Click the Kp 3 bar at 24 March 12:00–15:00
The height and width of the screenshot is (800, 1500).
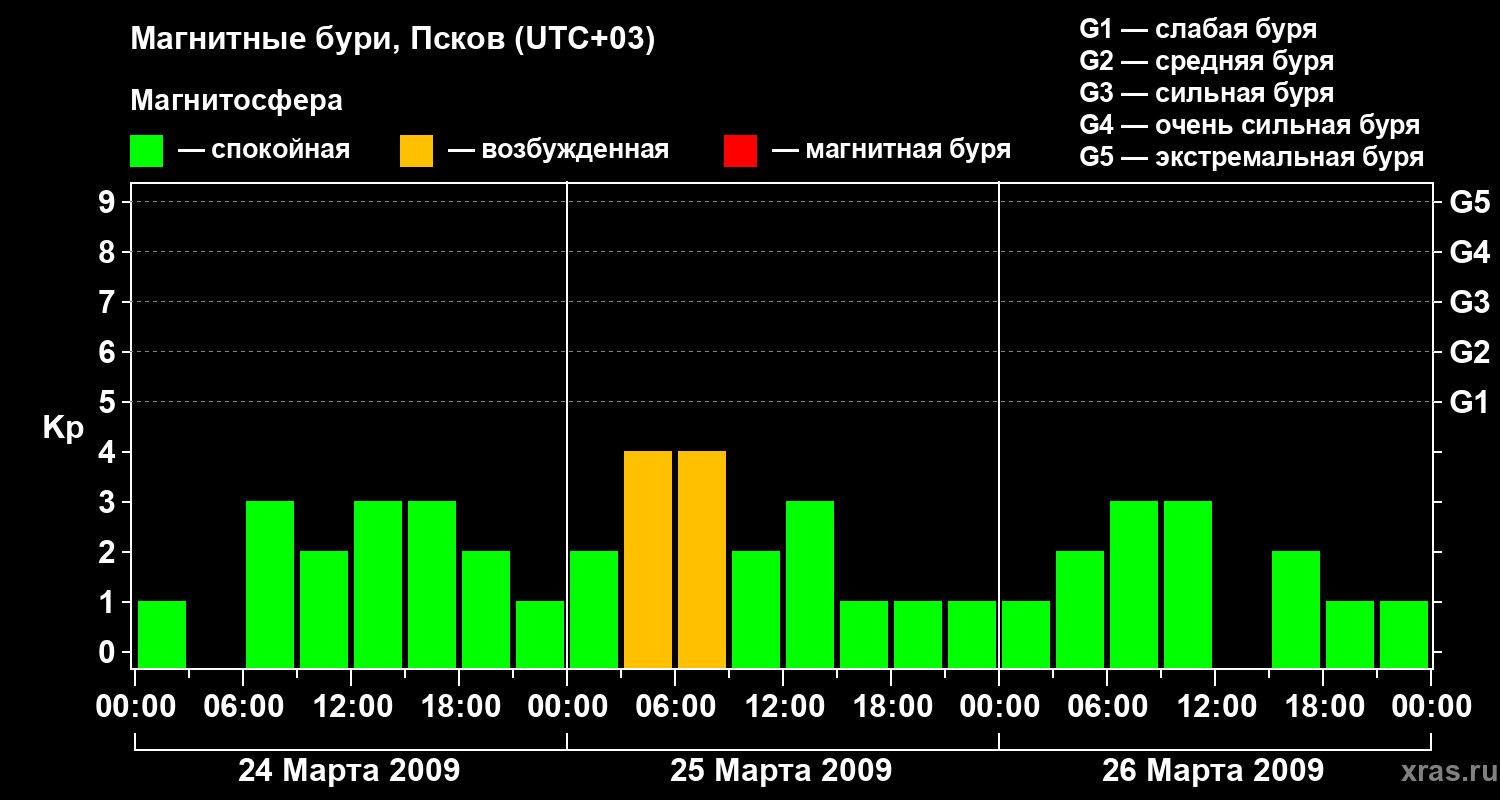(x=378, y=585)
